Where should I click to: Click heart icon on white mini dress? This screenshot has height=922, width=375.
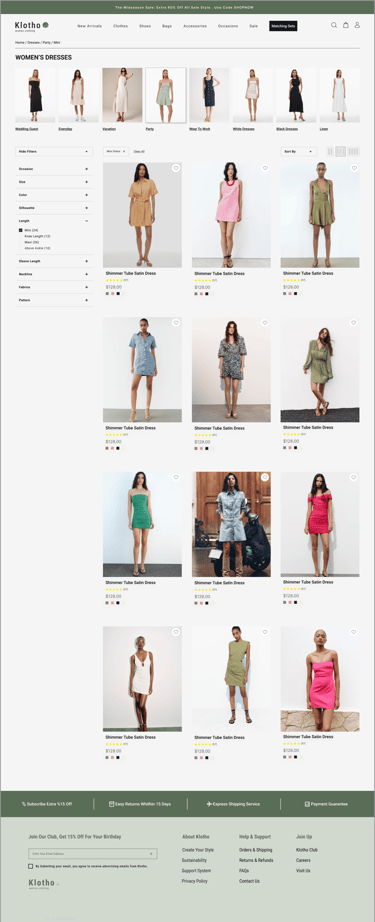point(176,632)
